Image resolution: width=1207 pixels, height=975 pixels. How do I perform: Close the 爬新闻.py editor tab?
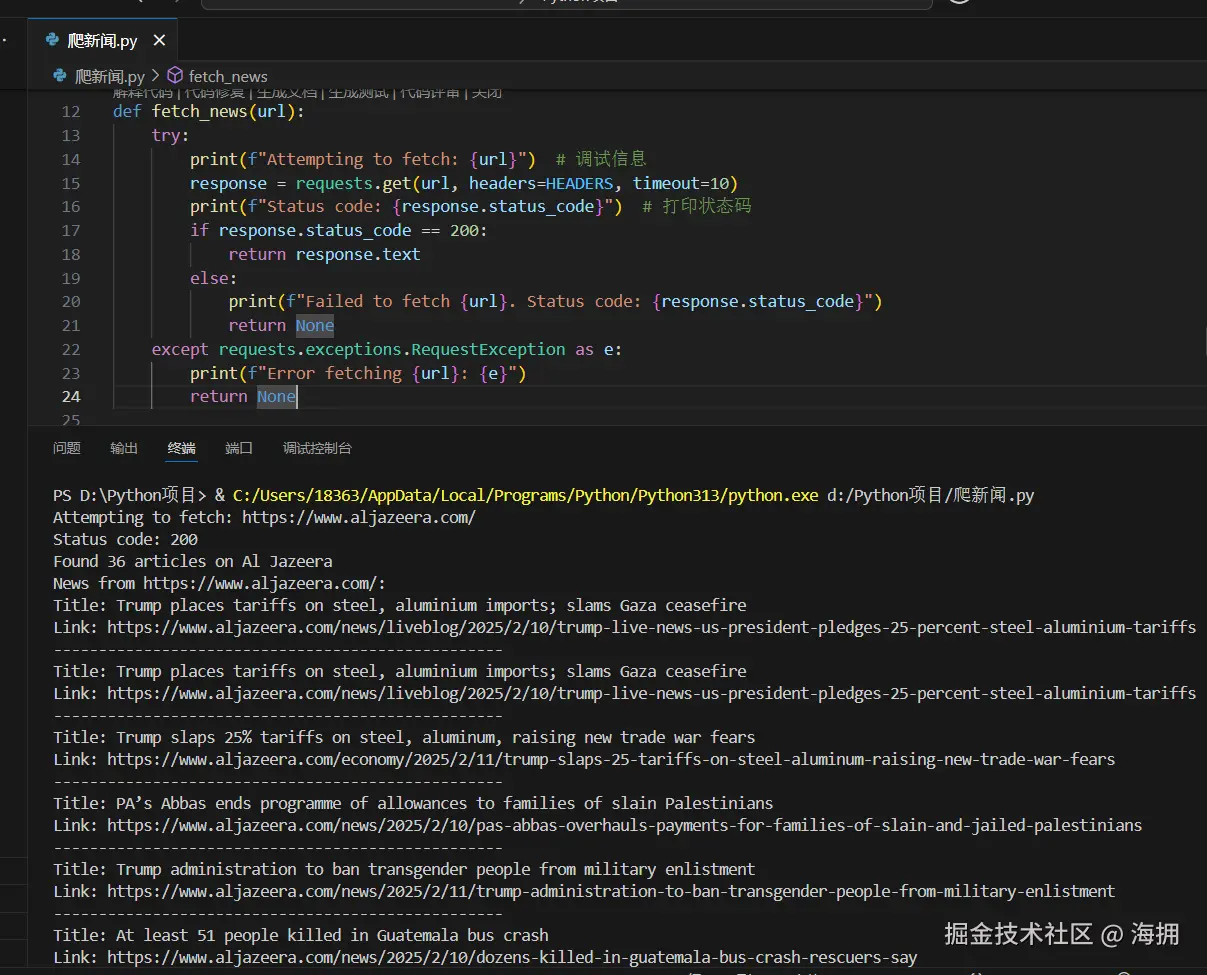pyautogui.click(x=158, y=41)
